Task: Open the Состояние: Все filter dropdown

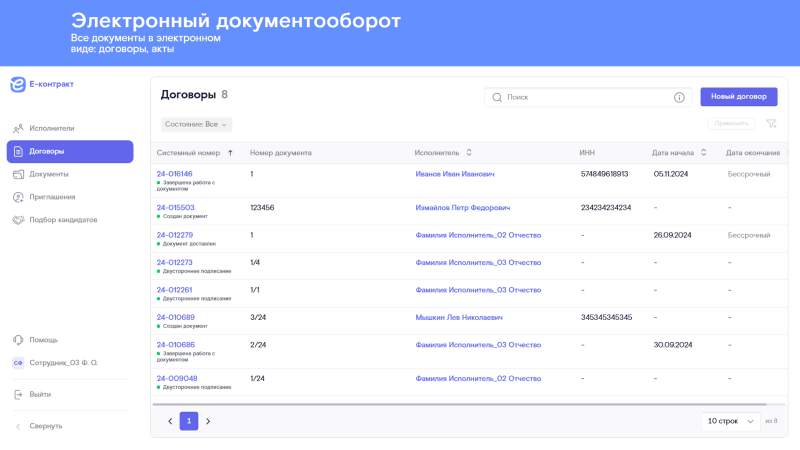Action: (x=196, y=124)
